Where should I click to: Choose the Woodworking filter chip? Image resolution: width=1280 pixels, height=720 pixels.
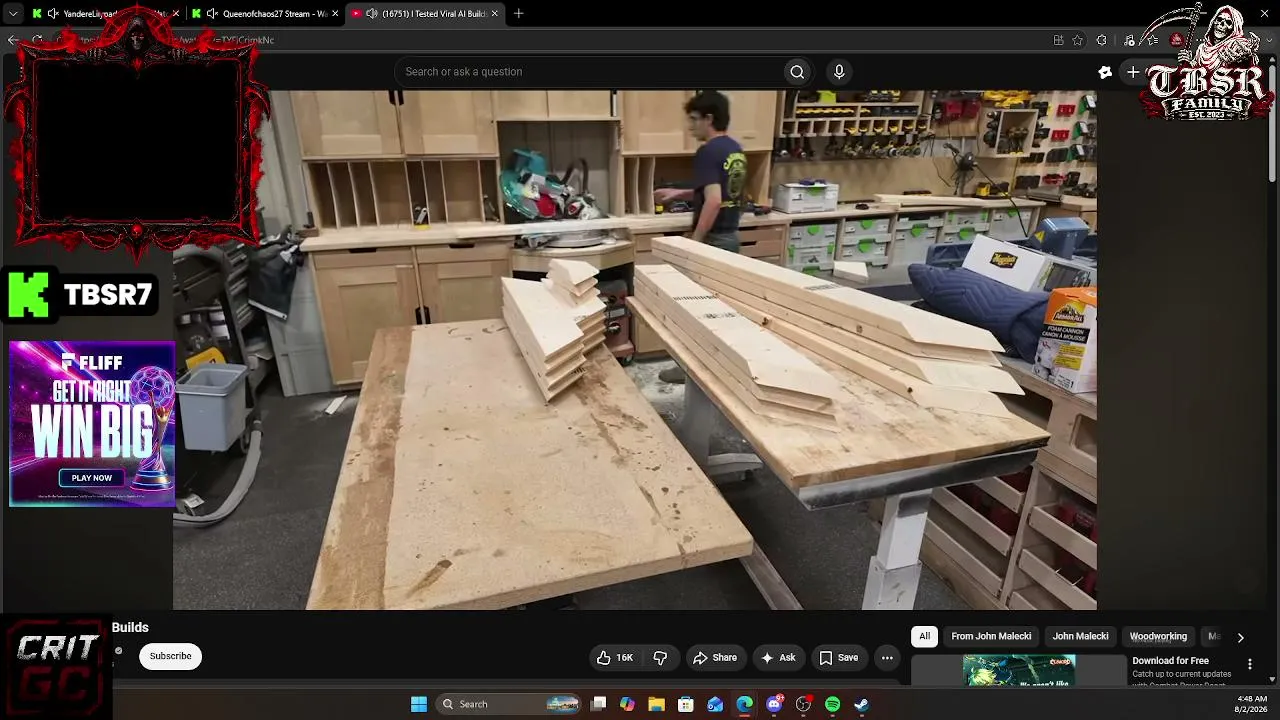point(1158,636)
